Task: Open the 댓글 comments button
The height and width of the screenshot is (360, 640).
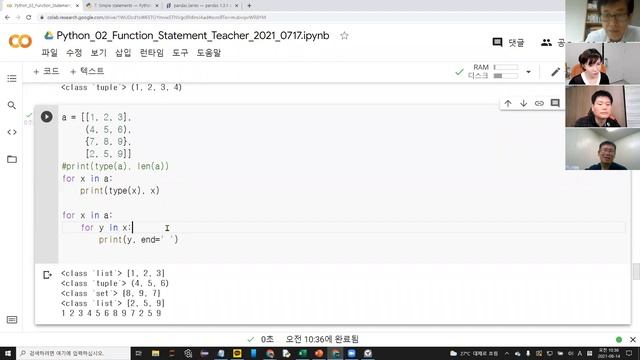Action: [508, 42]
